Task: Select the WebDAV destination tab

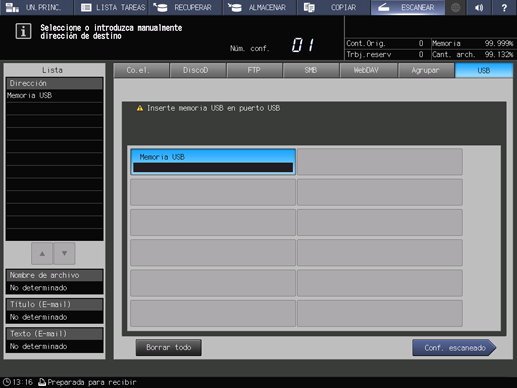Action: [x=368, y=70]
